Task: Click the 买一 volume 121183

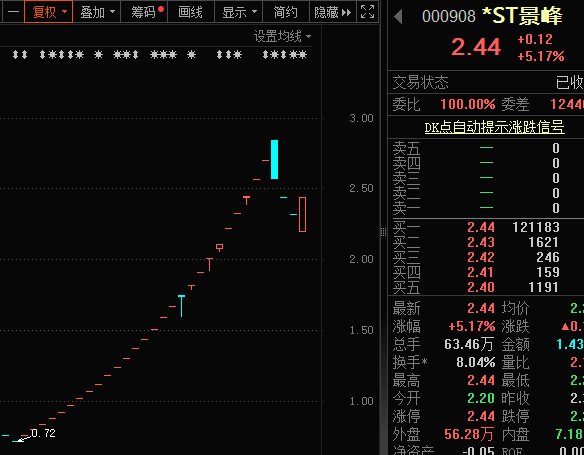Action: 536,227
